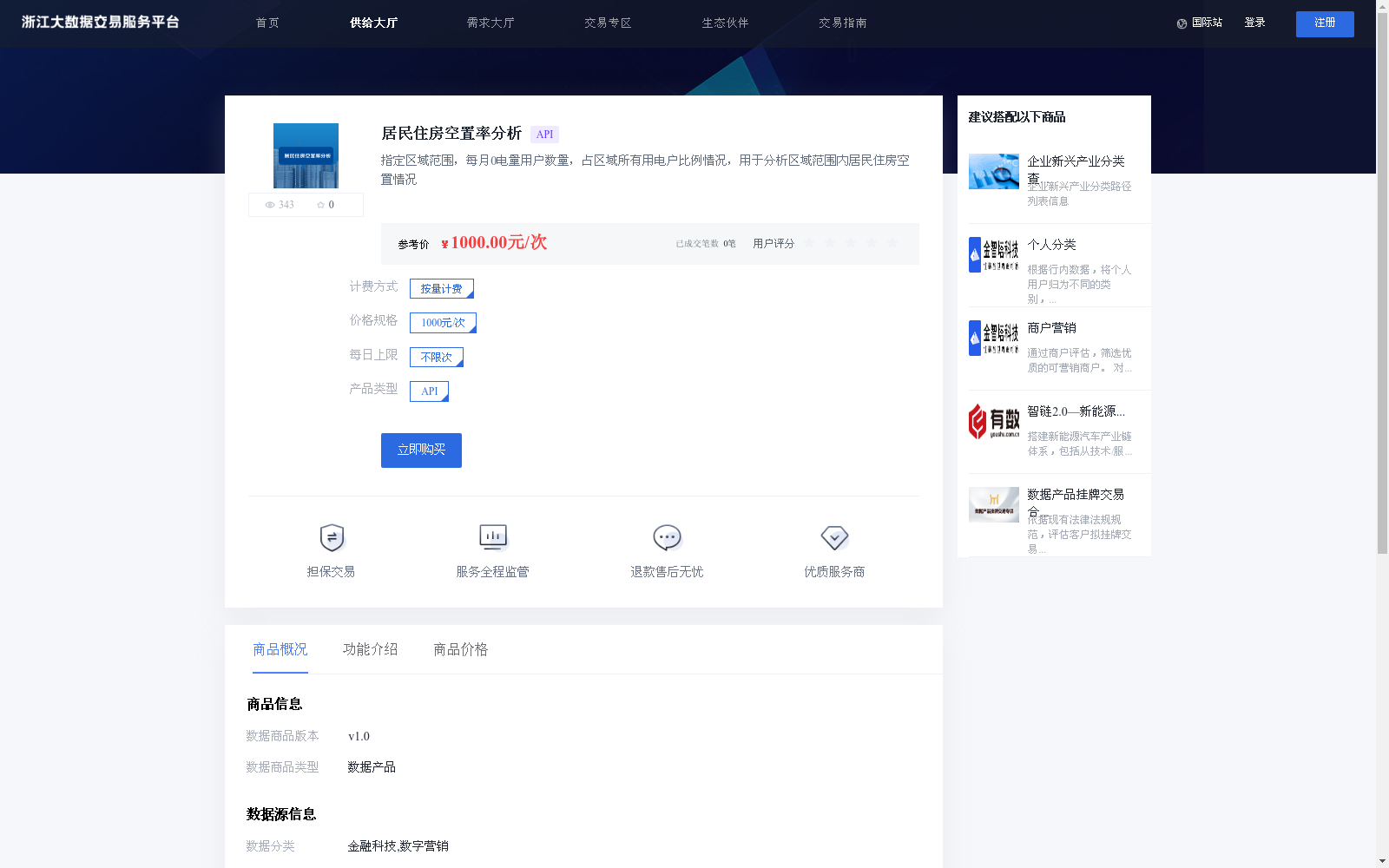Open recommended product 智链2.0—新能源...
The width and height of the screenshot is (1389, 868).
point(1076,411)
